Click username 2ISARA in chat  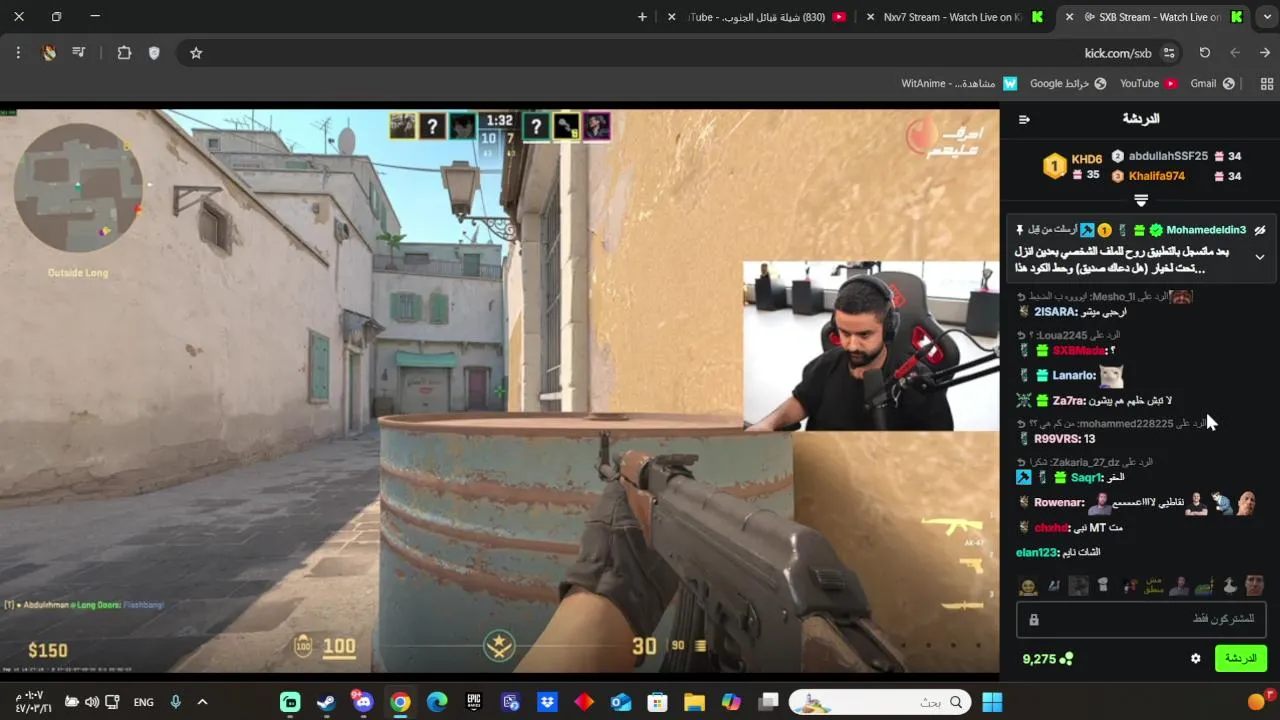tap(1056, 312)
